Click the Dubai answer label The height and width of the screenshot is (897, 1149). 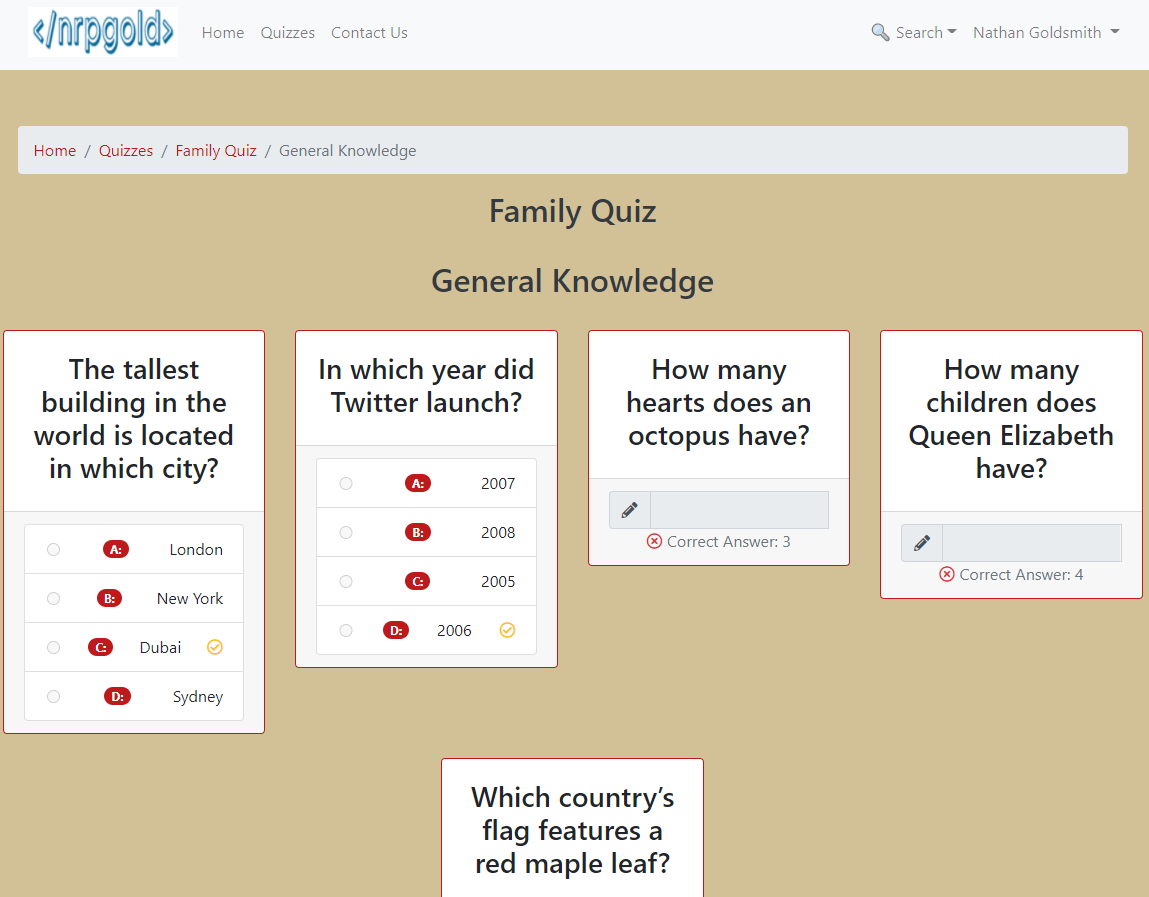160,648
